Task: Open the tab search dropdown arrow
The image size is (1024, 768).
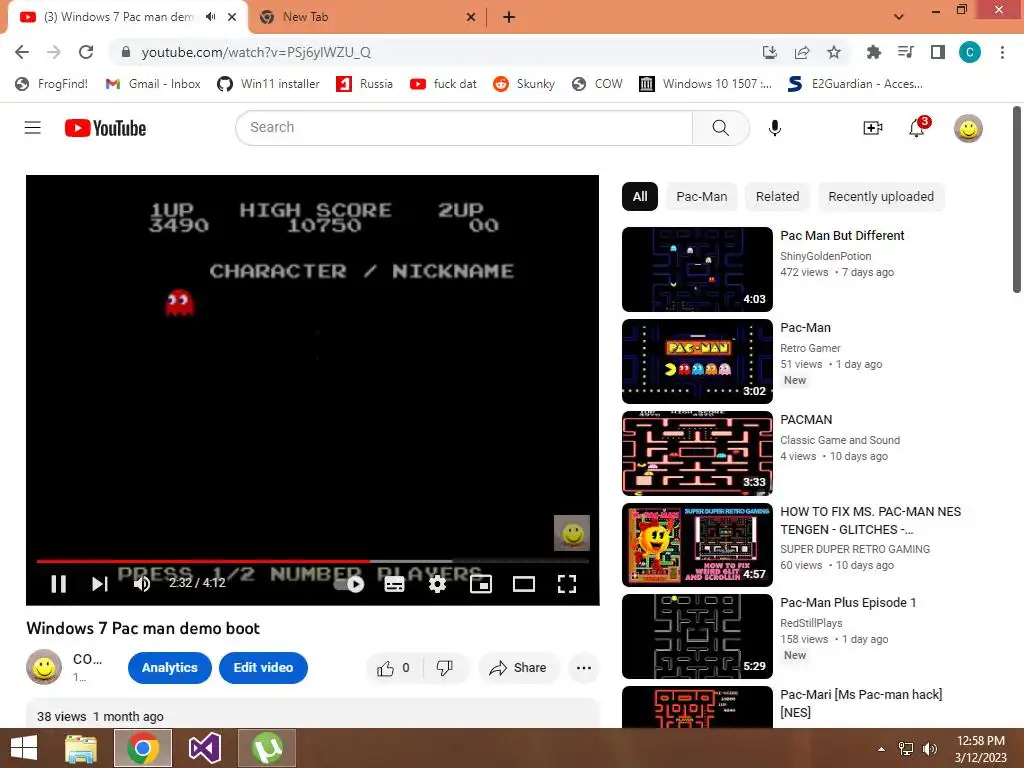Action: [x=899, y=17]
